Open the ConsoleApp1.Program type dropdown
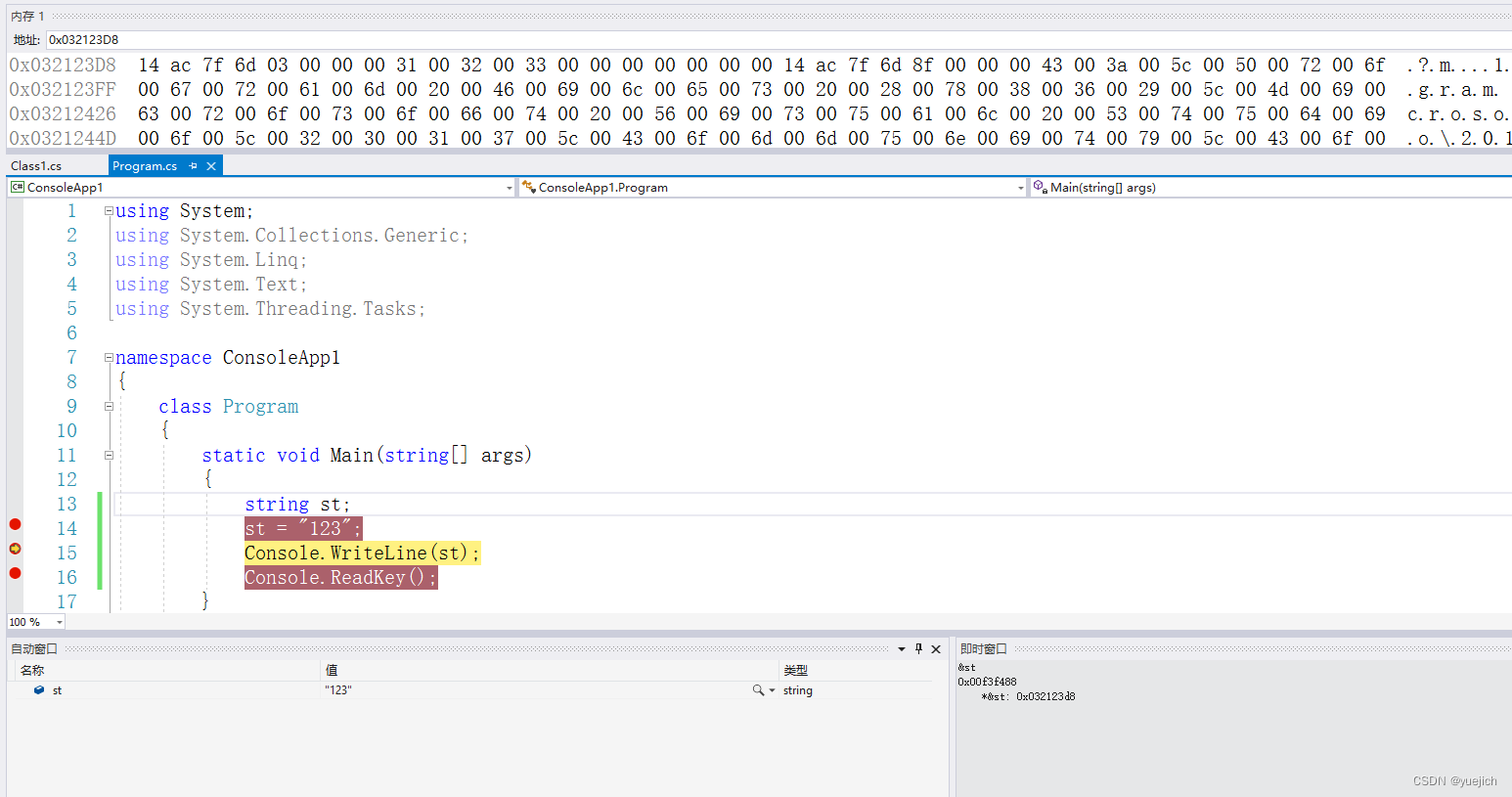The width and height of the screenshot is (1512, 797). [x=1021, y=188]
